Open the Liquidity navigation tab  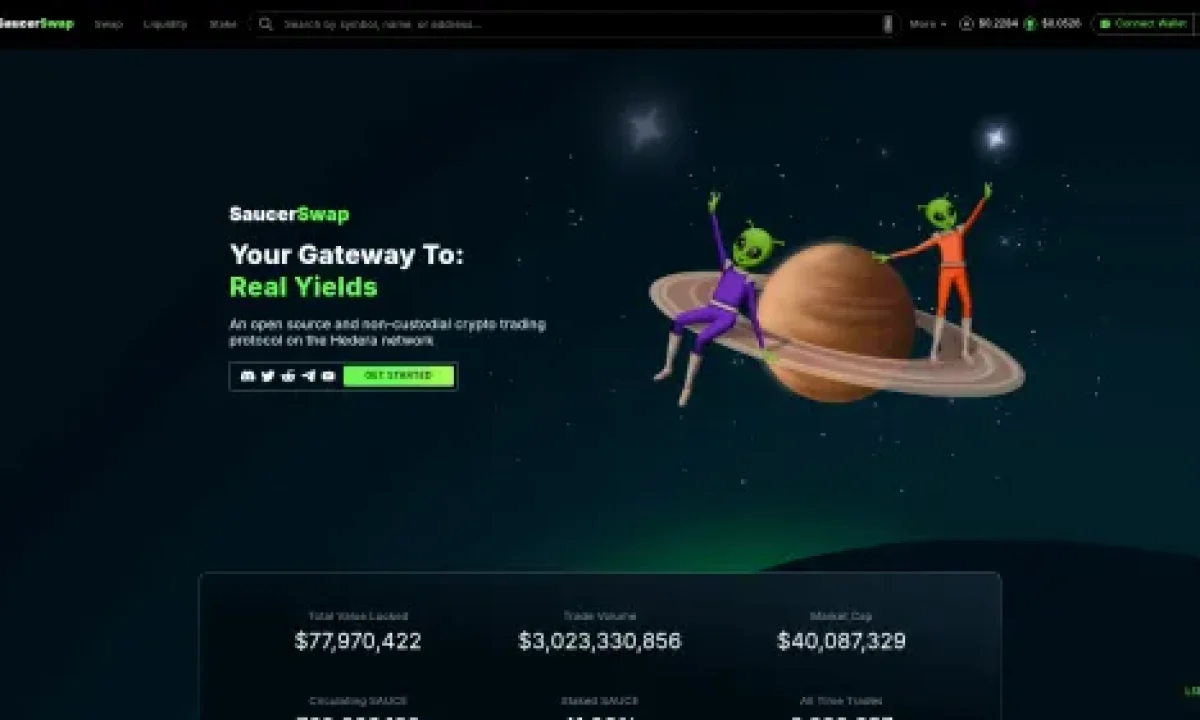[x=165, y=24]
